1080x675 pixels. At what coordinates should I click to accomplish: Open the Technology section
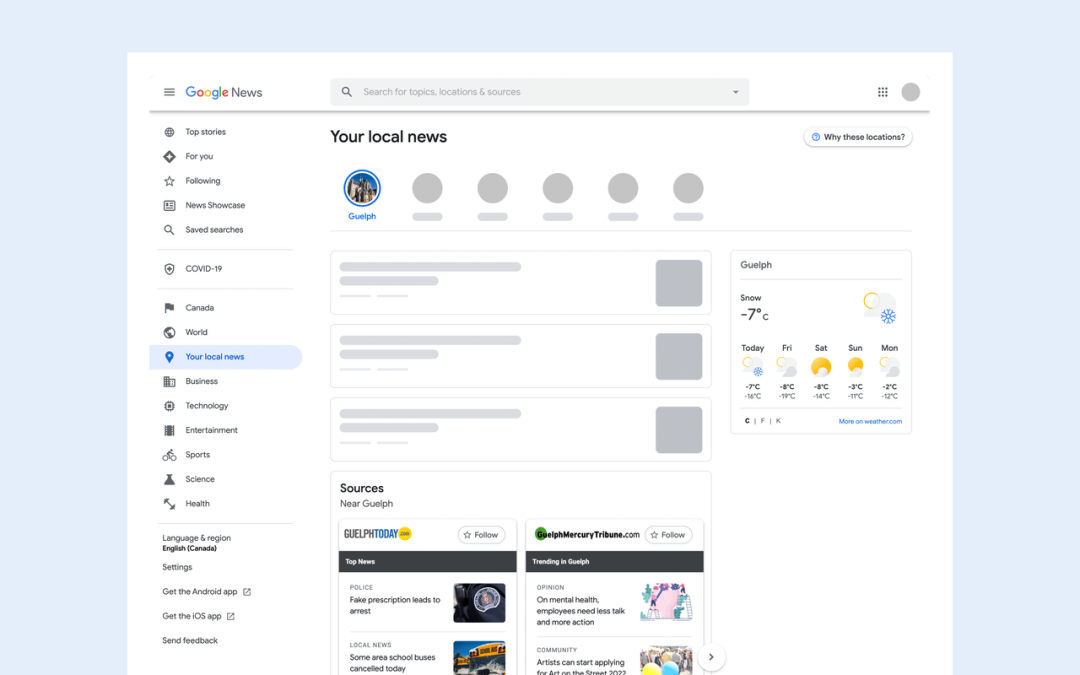coord(207,406)
